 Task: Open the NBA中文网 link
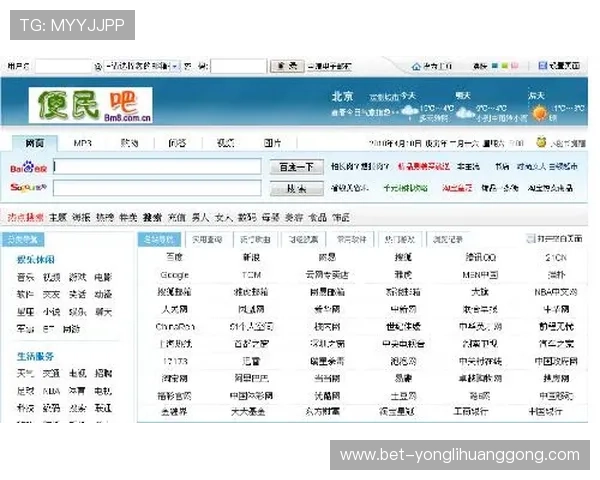[556, 292]
